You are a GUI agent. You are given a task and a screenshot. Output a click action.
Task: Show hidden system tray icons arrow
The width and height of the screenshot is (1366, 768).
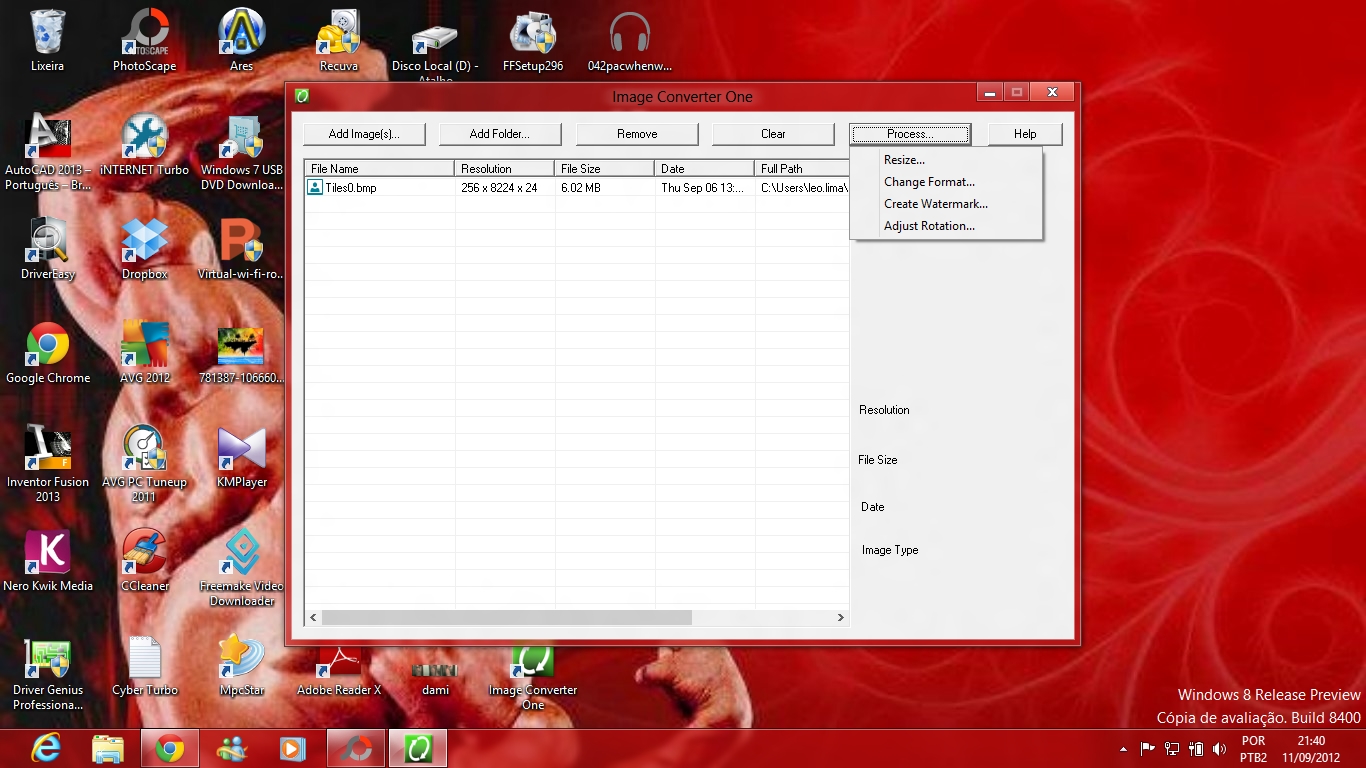coord(1123,749)
